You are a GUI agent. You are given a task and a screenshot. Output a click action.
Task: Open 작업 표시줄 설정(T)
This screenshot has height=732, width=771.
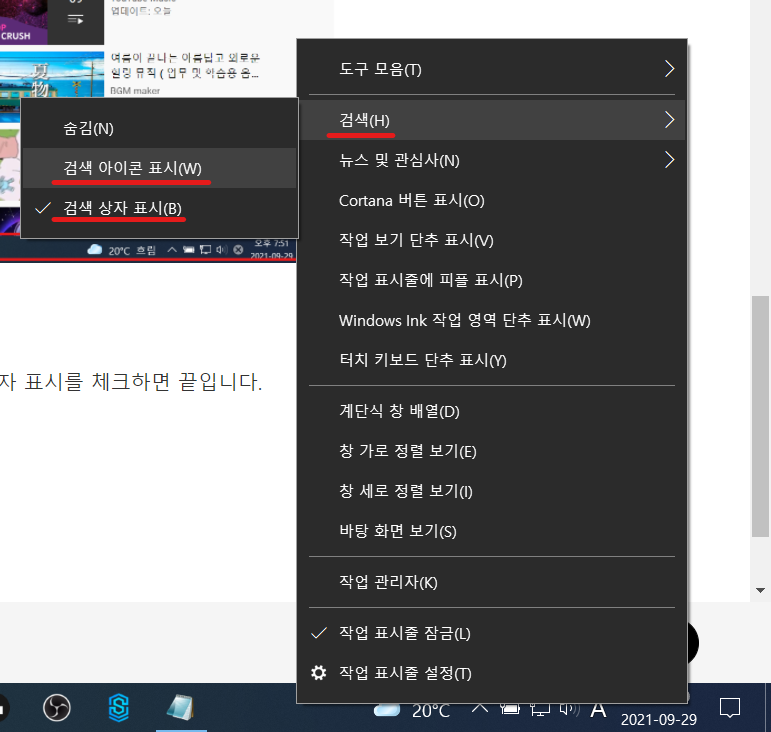492,673
